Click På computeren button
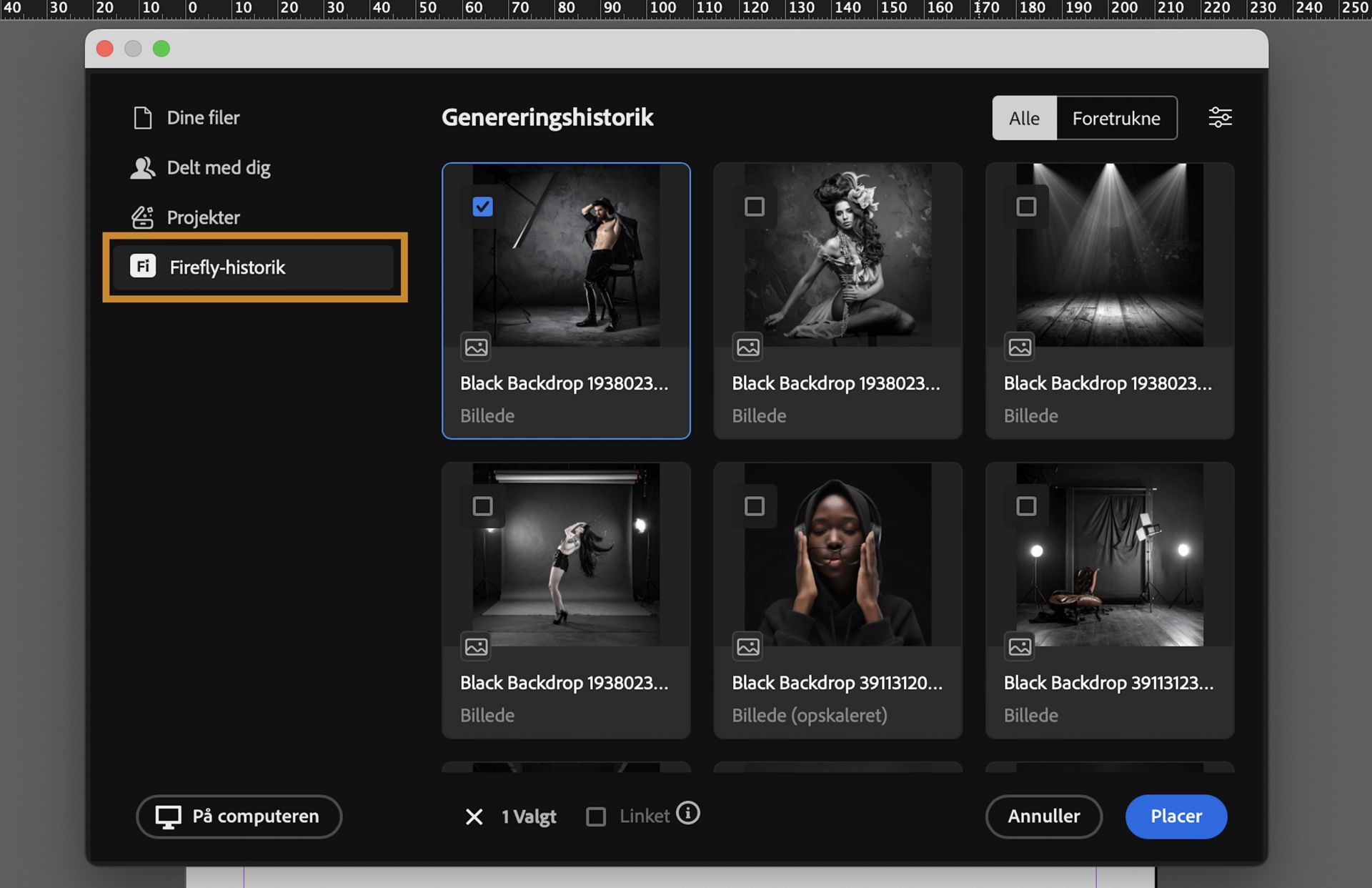 [239, 816]
